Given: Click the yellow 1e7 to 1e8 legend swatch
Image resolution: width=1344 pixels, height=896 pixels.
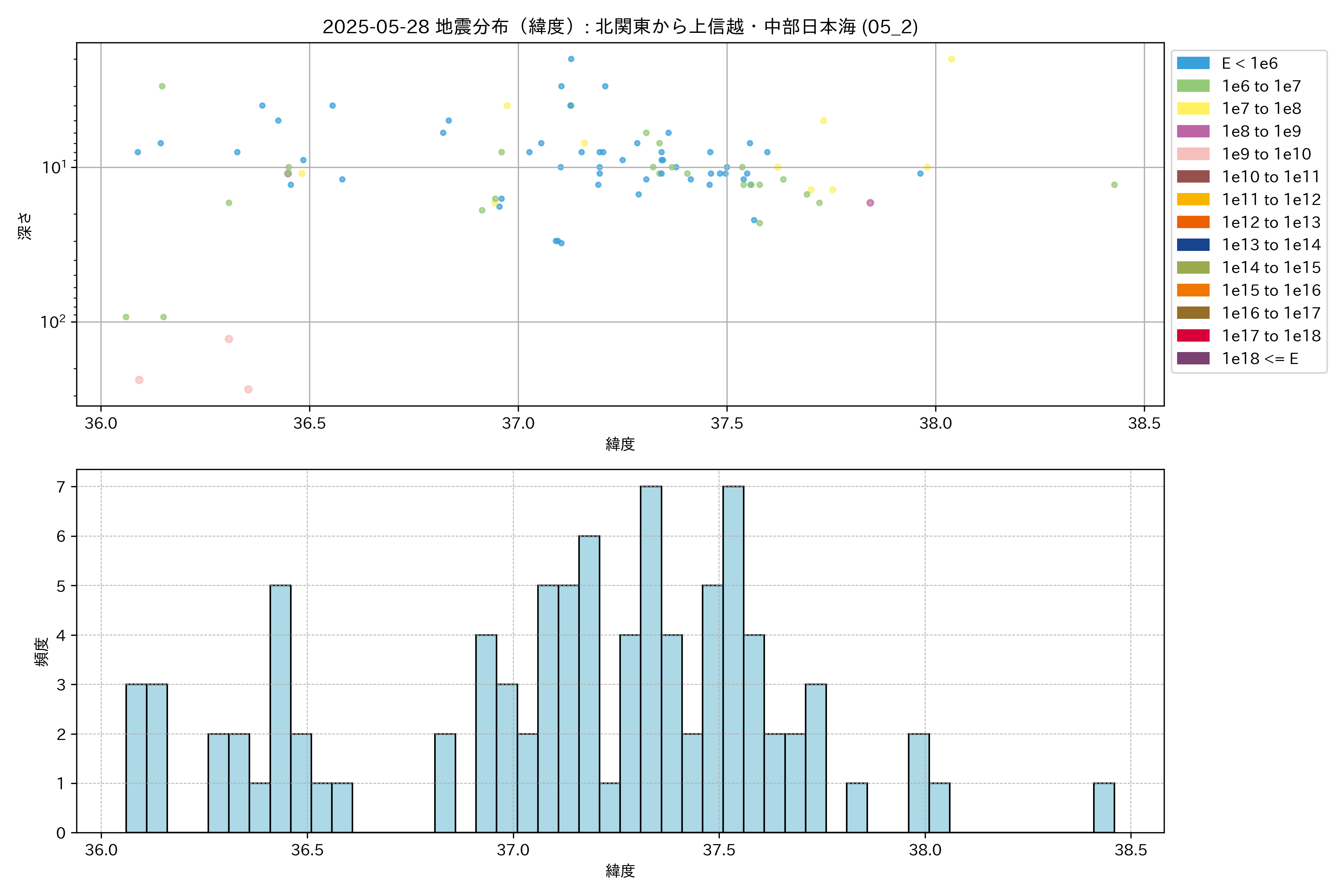Looking at the screenshot, I should pos(1192,109).
